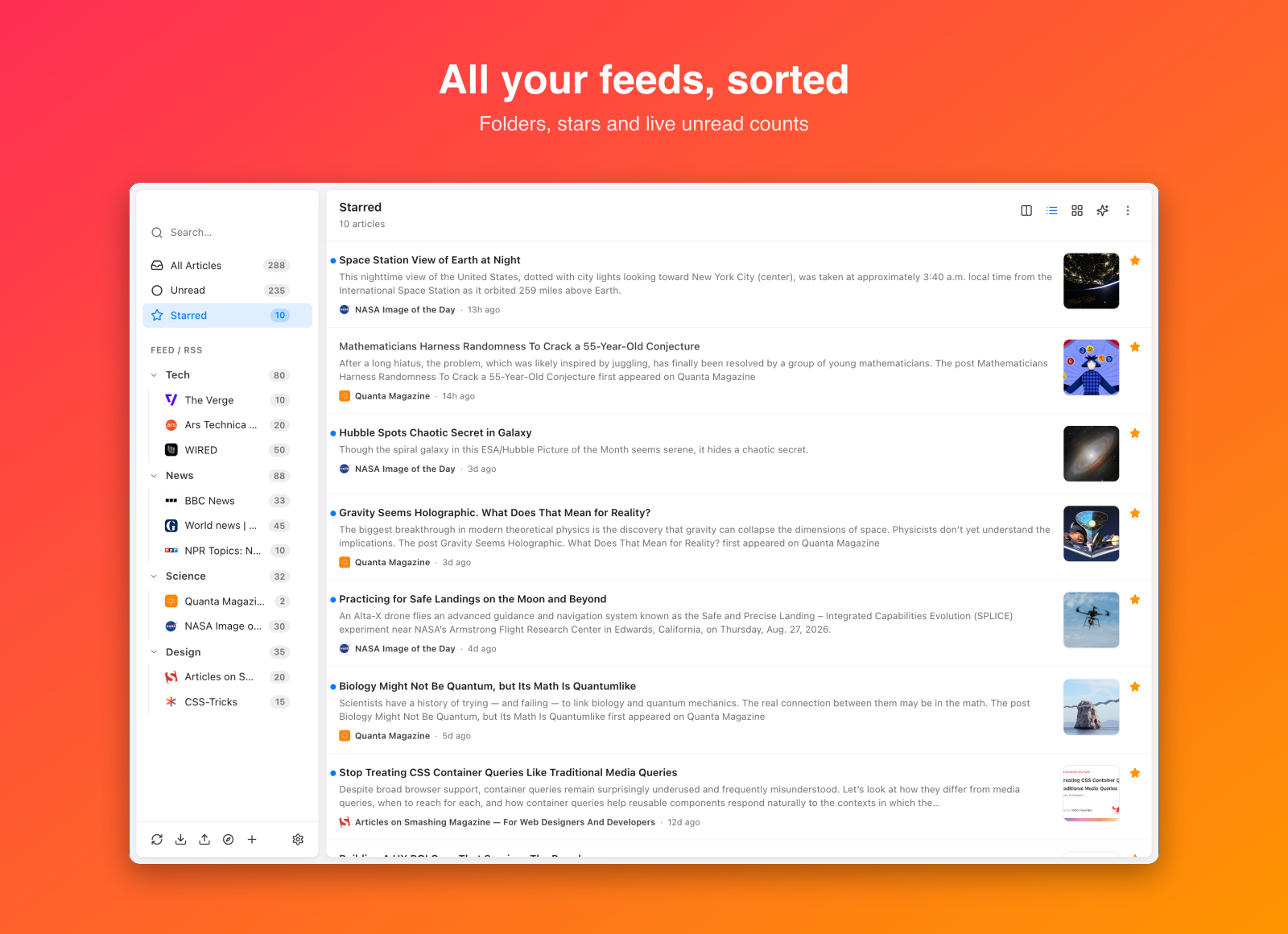Click the Ars Technica feed icon
The height and width of the screenshot is (934, 1288).
171,425
